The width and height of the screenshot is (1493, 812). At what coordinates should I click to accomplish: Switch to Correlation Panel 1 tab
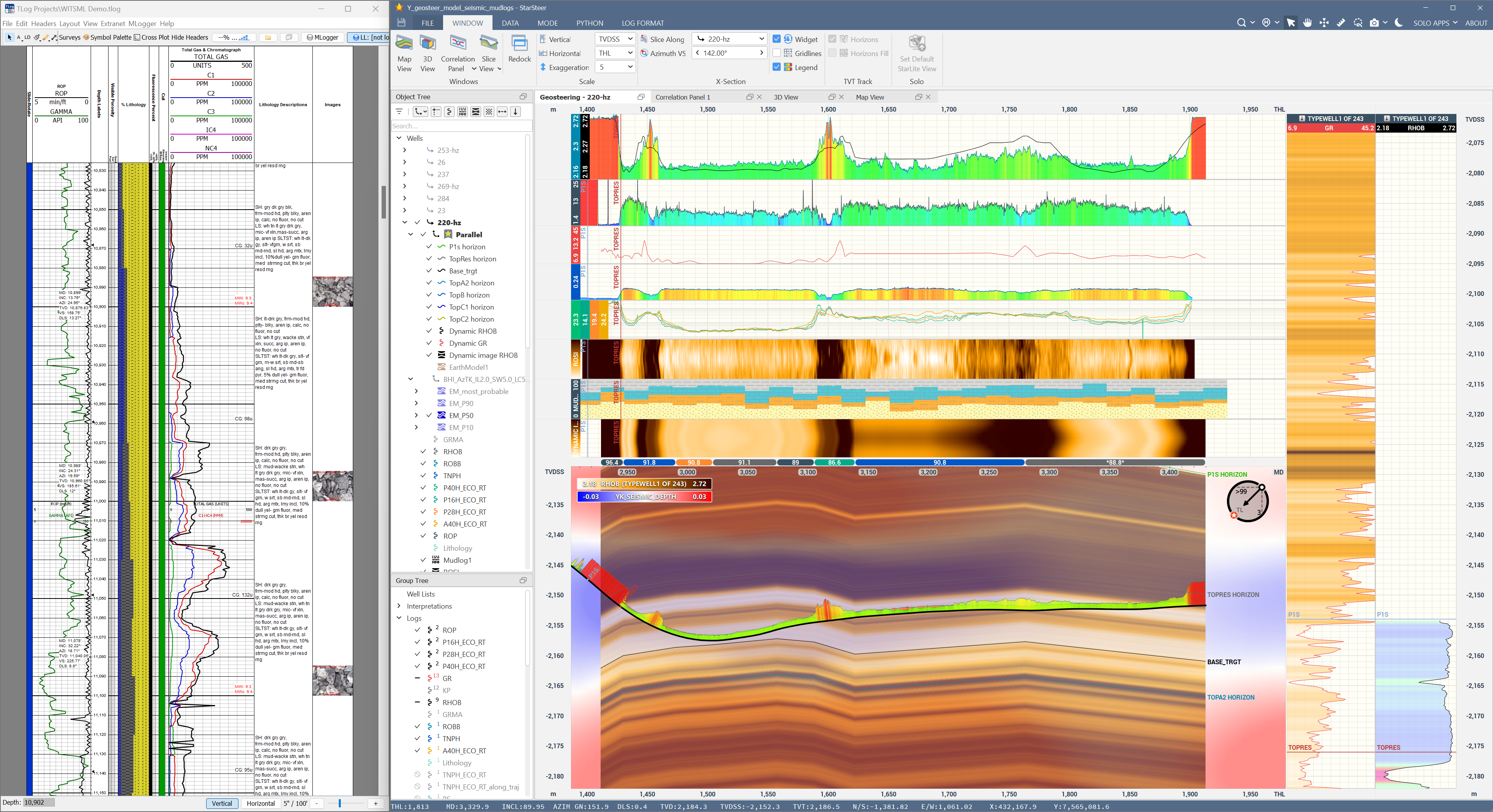(682, 97)
